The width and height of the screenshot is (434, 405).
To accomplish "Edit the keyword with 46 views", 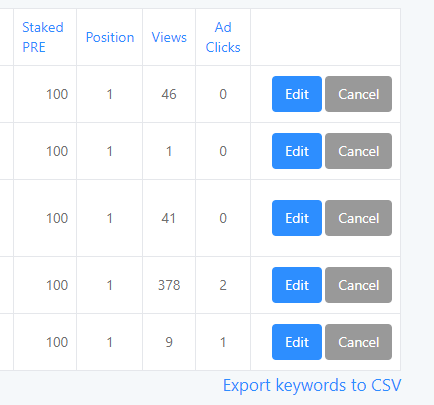I will click(x=297, y=94).
